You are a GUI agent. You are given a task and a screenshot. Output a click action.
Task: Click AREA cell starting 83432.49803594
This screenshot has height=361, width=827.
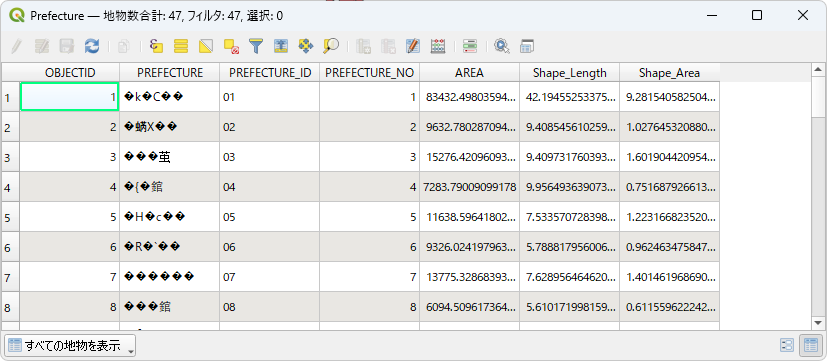469,97
